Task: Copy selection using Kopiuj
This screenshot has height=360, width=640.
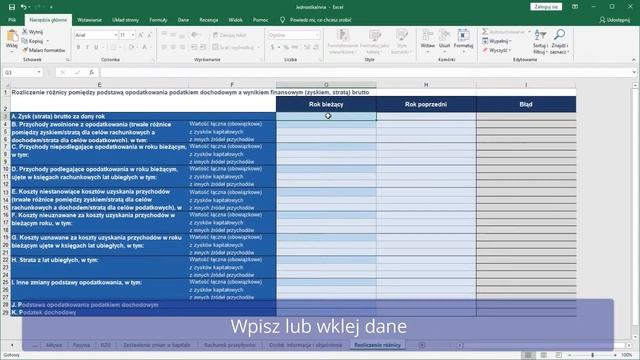Action: pyautogui.click(x=32, y=41)
